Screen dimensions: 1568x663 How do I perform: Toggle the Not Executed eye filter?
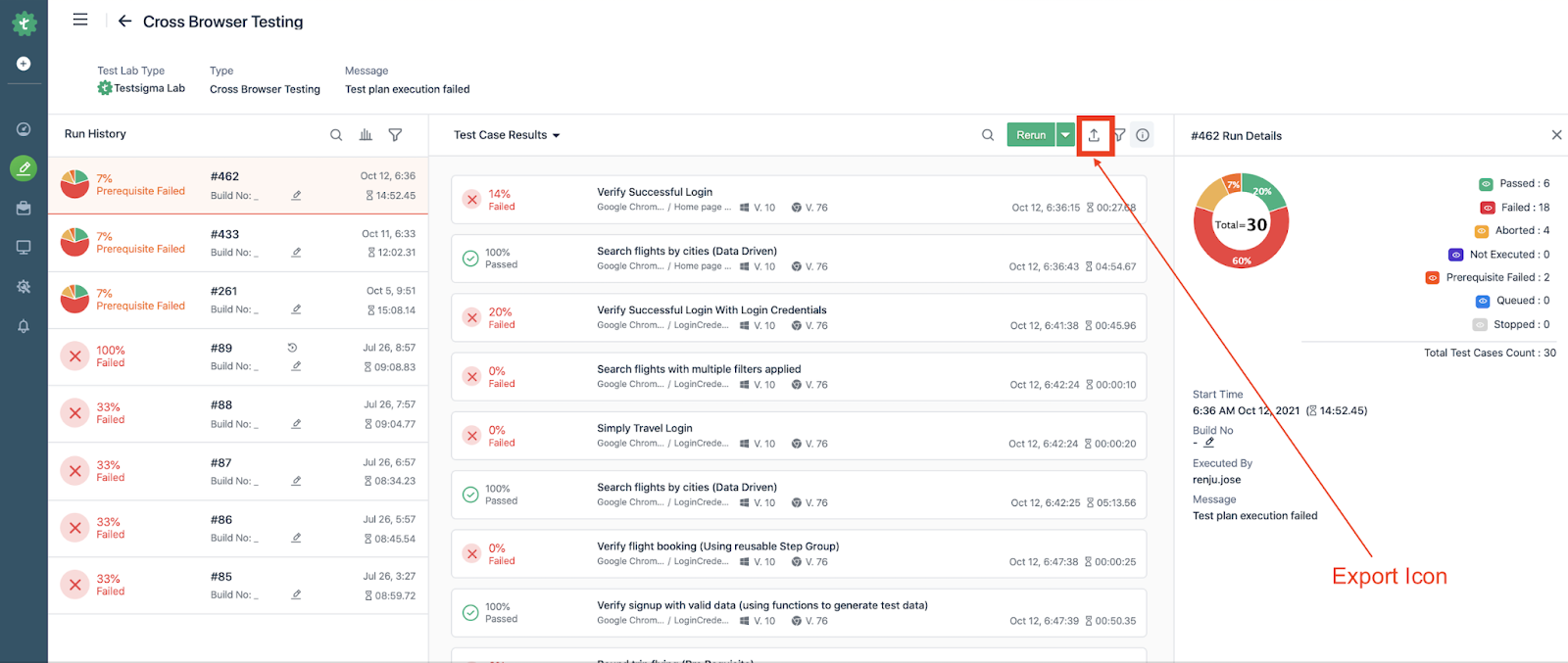(1456, 255)
